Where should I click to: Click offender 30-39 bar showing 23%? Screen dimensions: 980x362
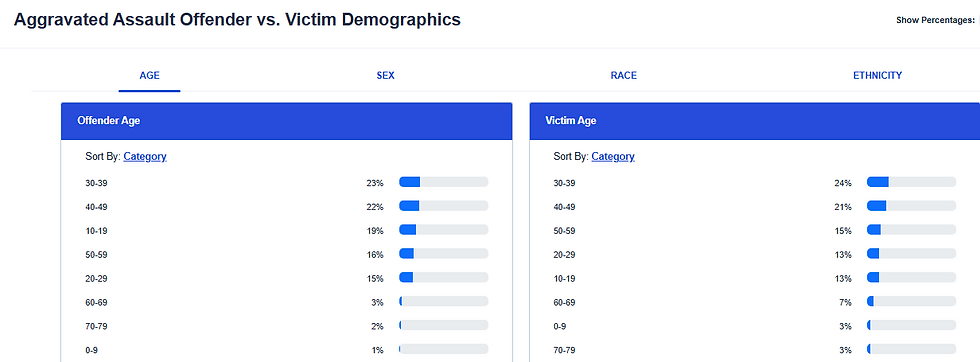[444, 182]
